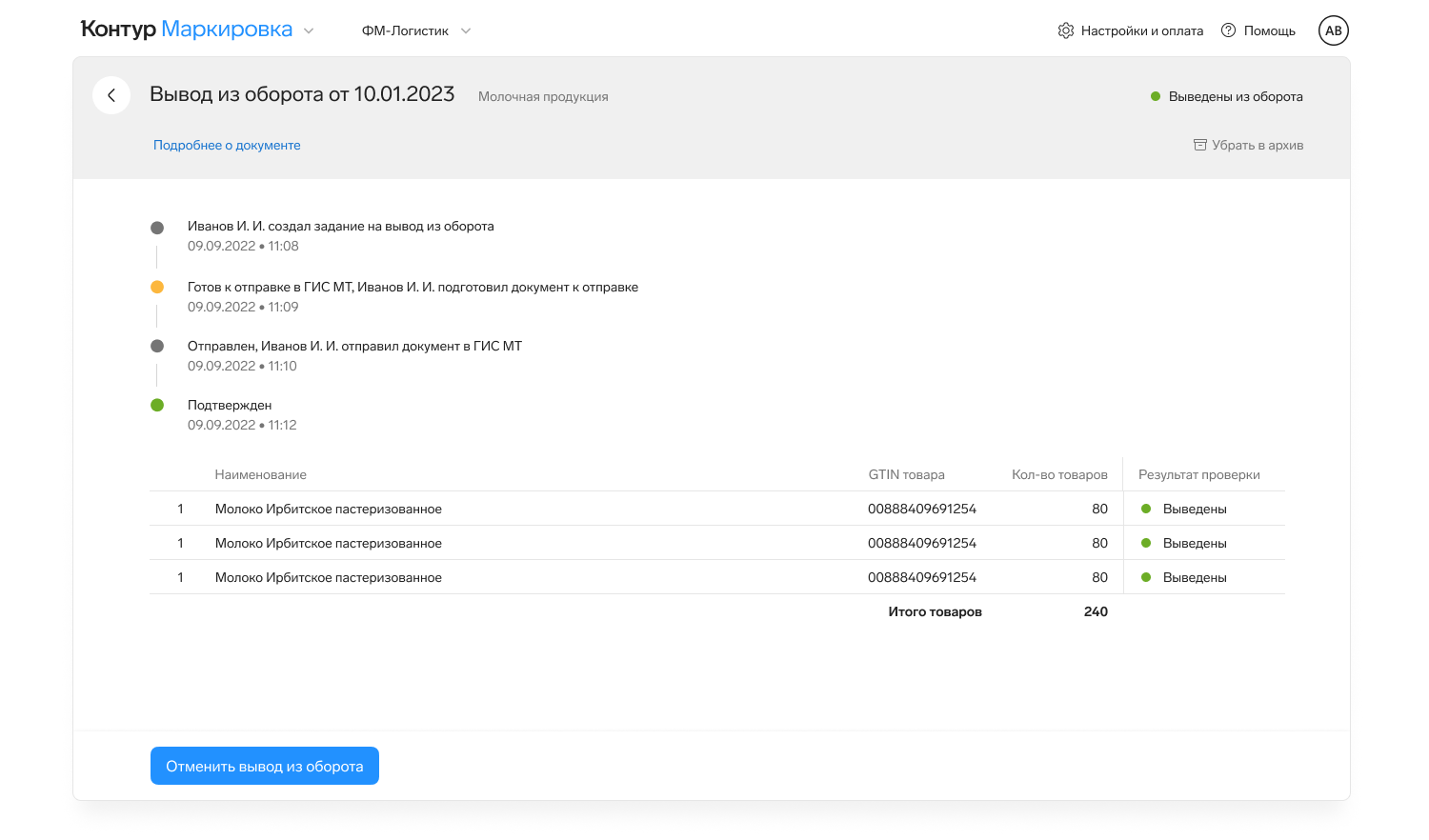Click Убрать в архив link
The height and width of the screenshot is (840, 1429).
click(x=1257, y=145)
